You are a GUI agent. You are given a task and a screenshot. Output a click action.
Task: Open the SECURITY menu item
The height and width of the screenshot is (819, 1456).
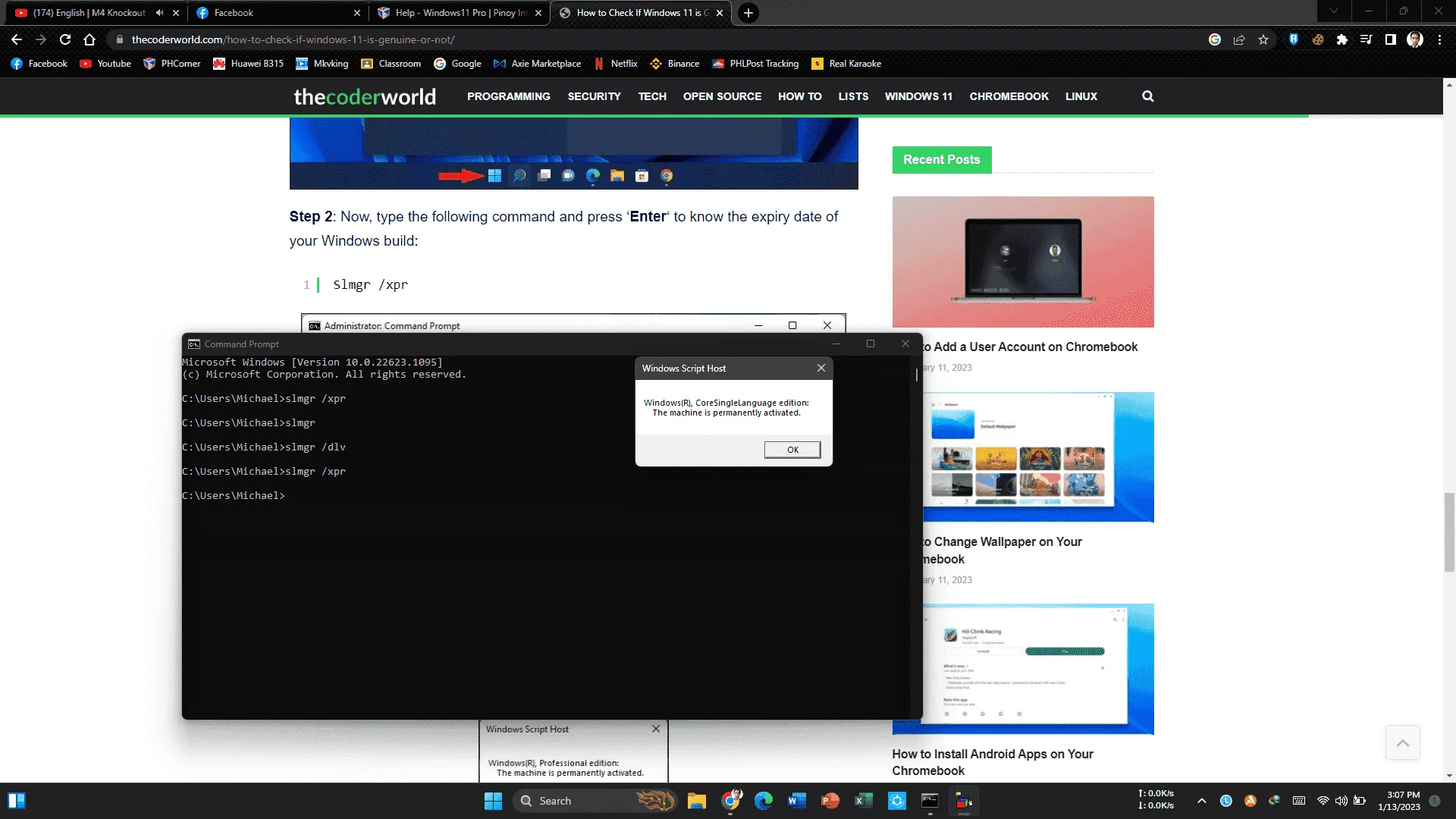pyautogui.click(x=594, y=96)
